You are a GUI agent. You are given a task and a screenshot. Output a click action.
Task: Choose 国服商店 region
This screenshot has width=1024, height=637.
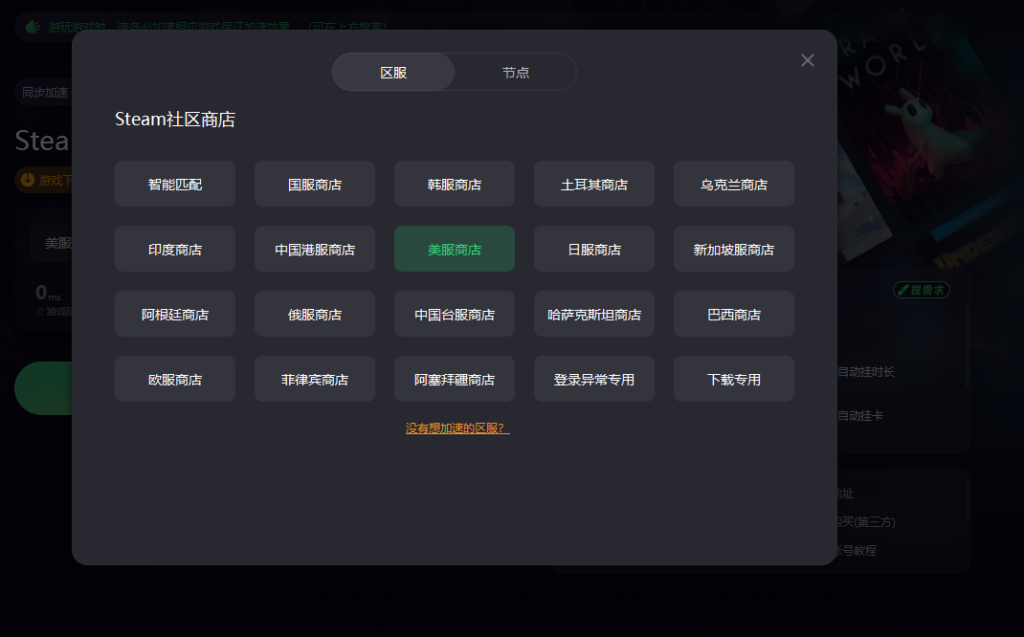tap(315, 184)
